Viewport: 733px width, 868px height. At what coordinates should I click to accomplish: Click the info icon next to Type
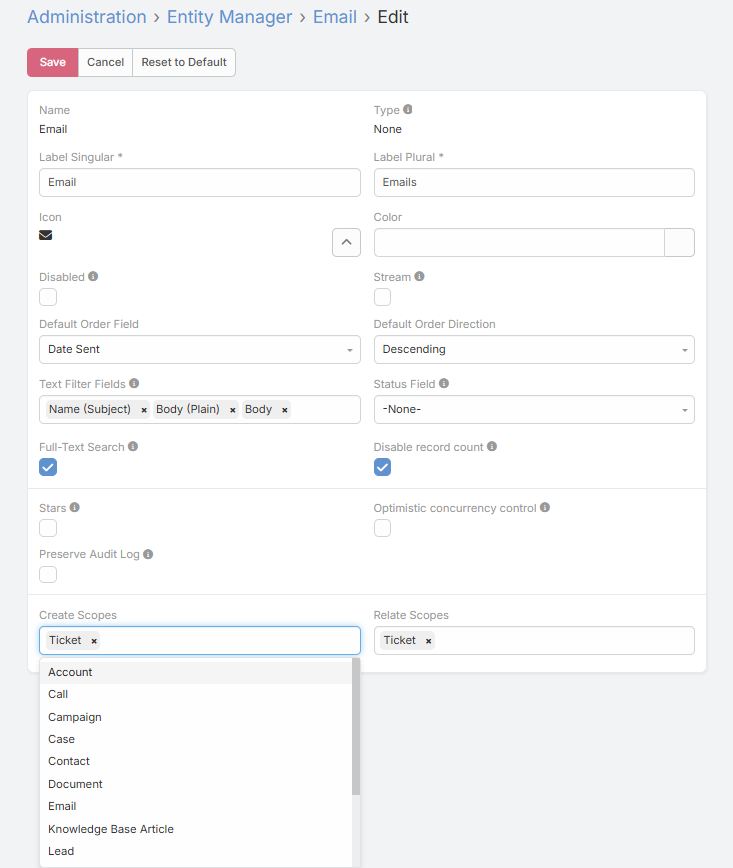click(x=408, y=110)
